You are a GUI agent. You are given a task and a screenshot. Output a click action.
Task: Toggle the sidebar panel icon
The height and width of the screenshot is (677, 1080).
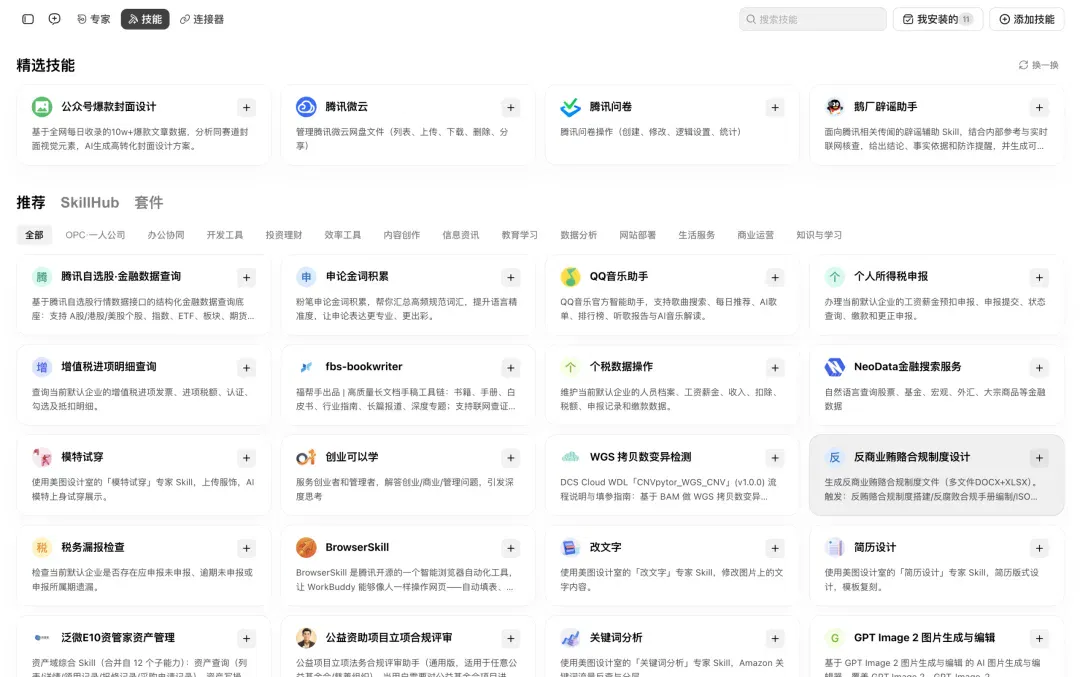(x=28, y=19)
